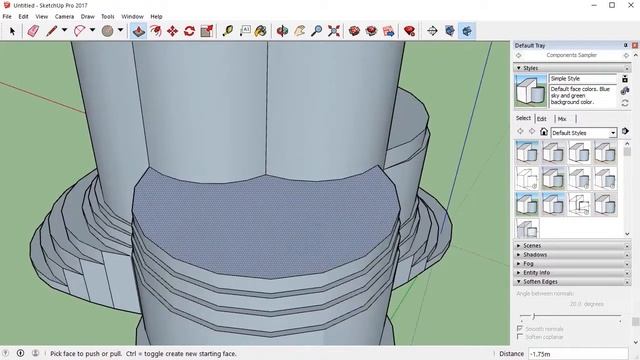Open the Camera menu
640x360 pixels.
64,17
